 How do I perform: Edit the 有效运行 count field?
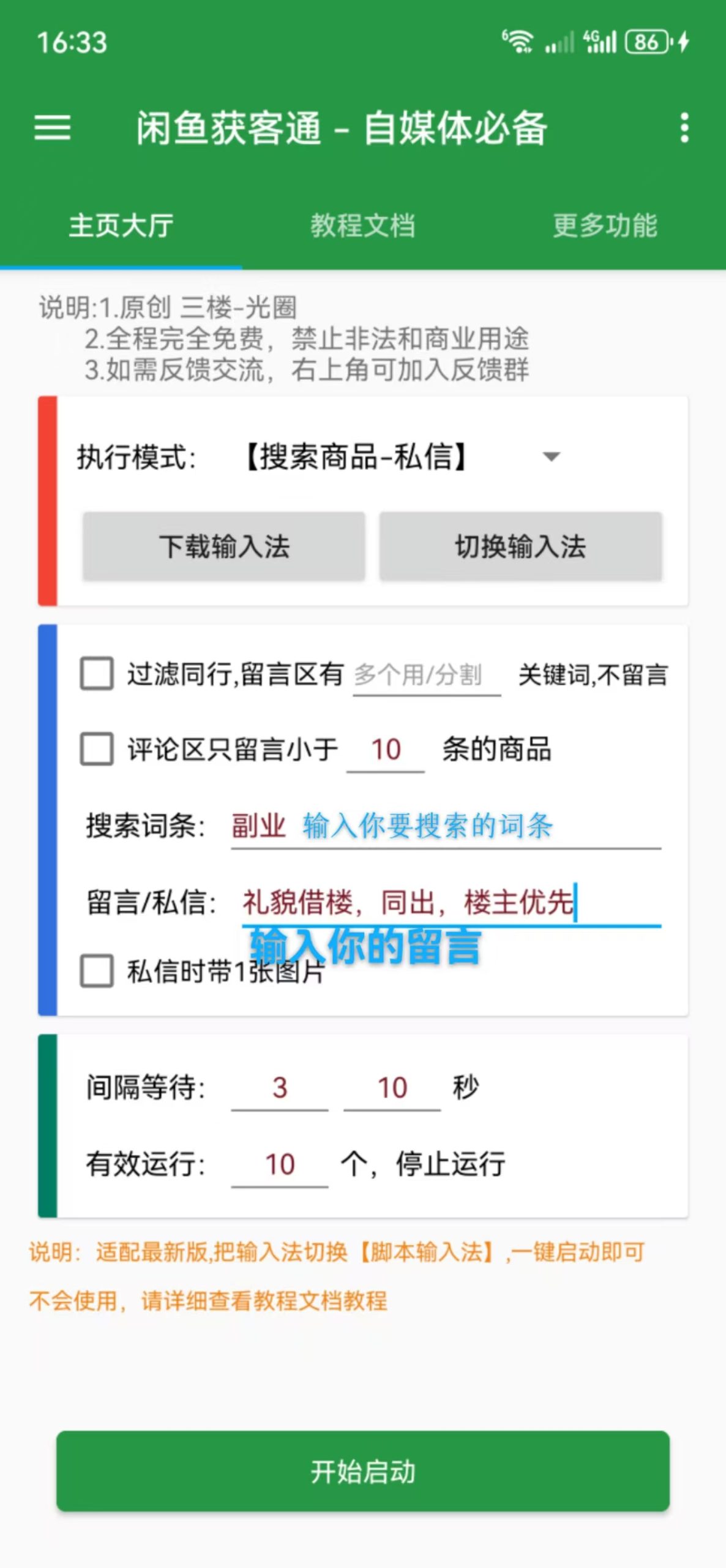coord(280,1164)
